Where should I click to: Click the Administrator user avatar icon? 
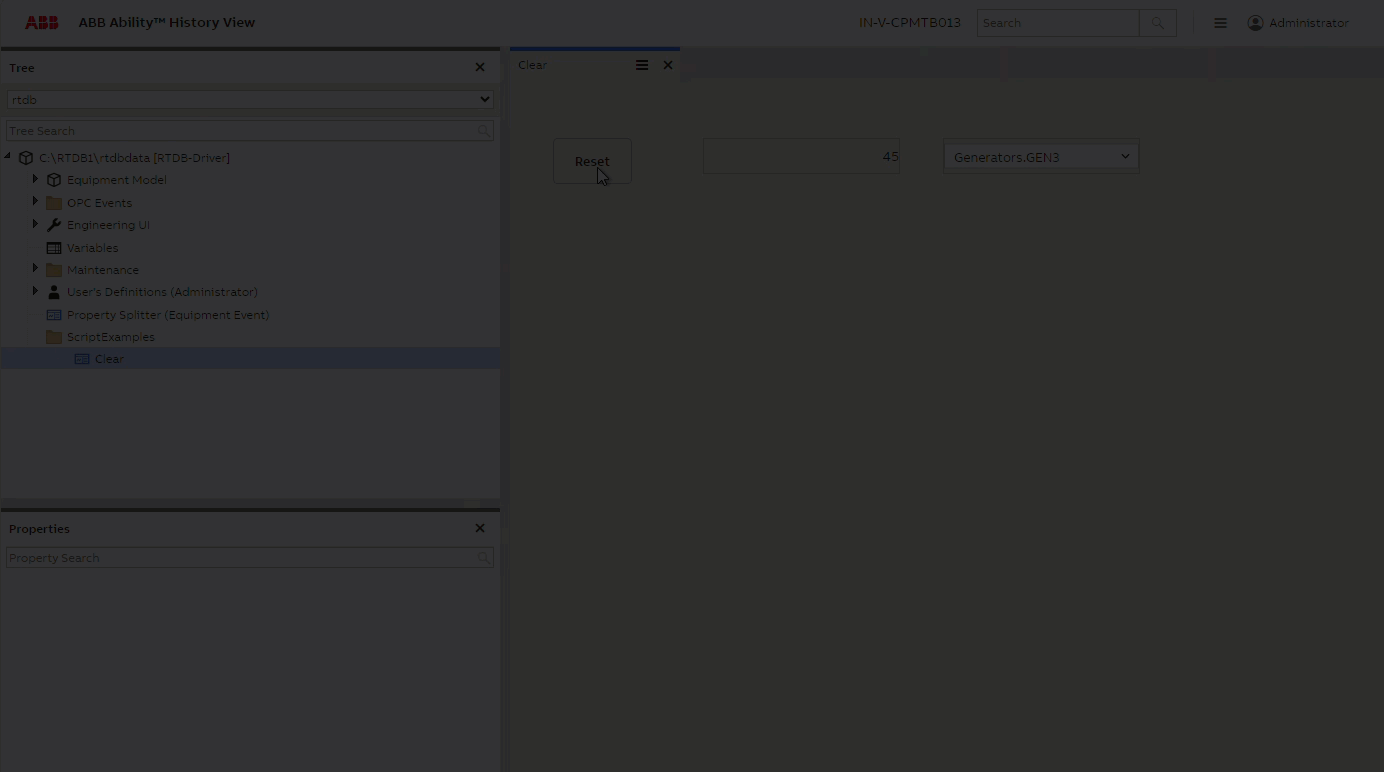point(1255,23)
